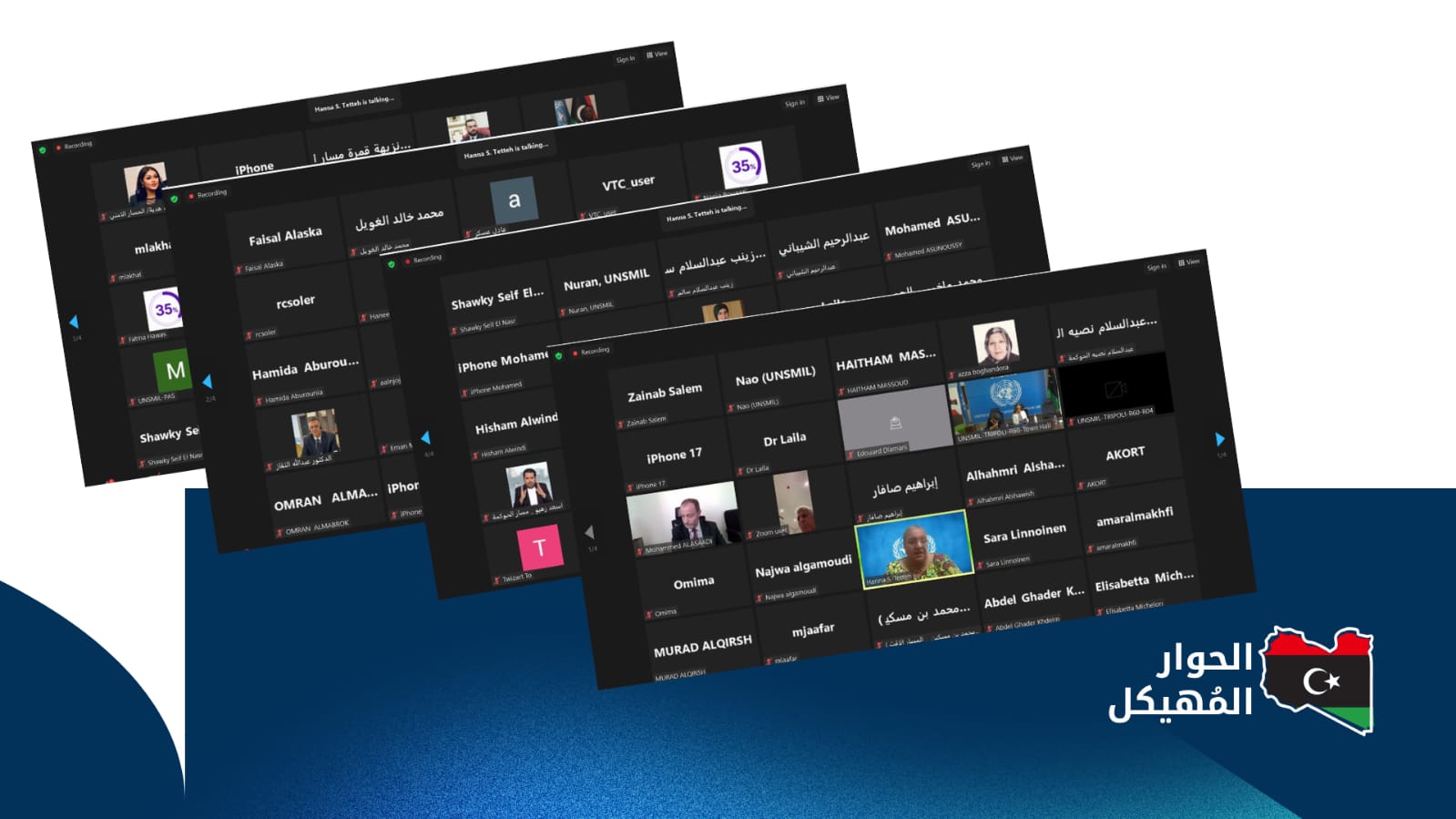Click the gray 'a' avatar next to VTC_user
Image resolution: width=1456 pixels, height=819 pixels.
click(514, 200)
